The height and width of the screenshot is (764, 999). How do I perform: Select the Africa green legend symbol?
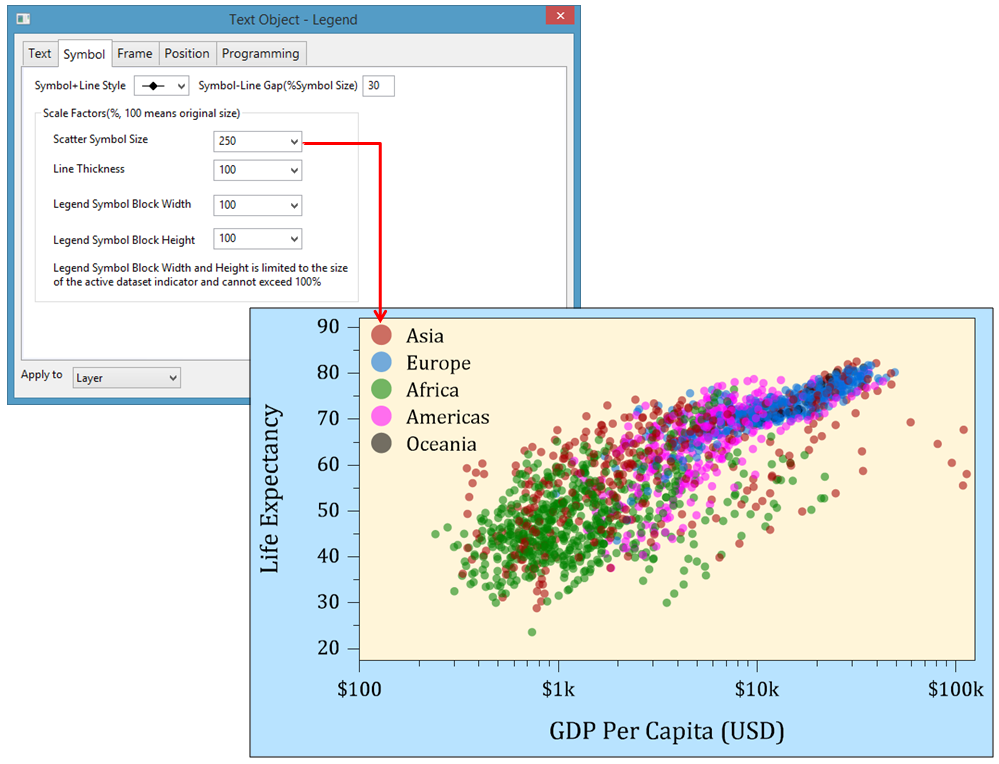click(381, 390)
